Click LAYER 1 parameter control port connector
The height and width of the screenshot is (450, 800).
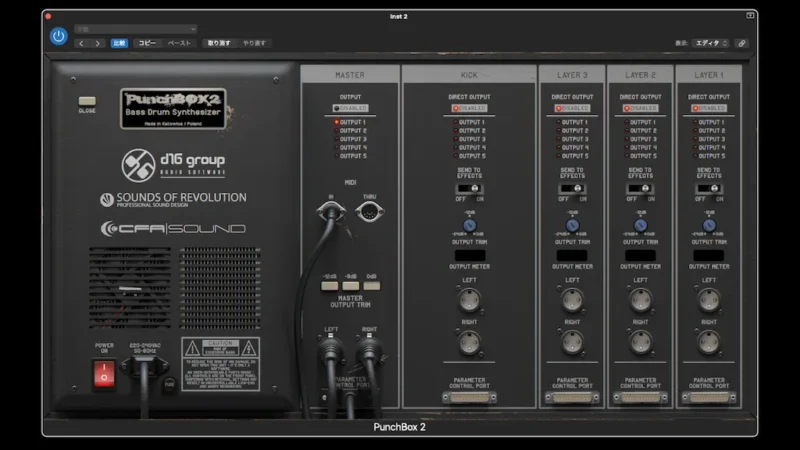click(x=709, y=397)
